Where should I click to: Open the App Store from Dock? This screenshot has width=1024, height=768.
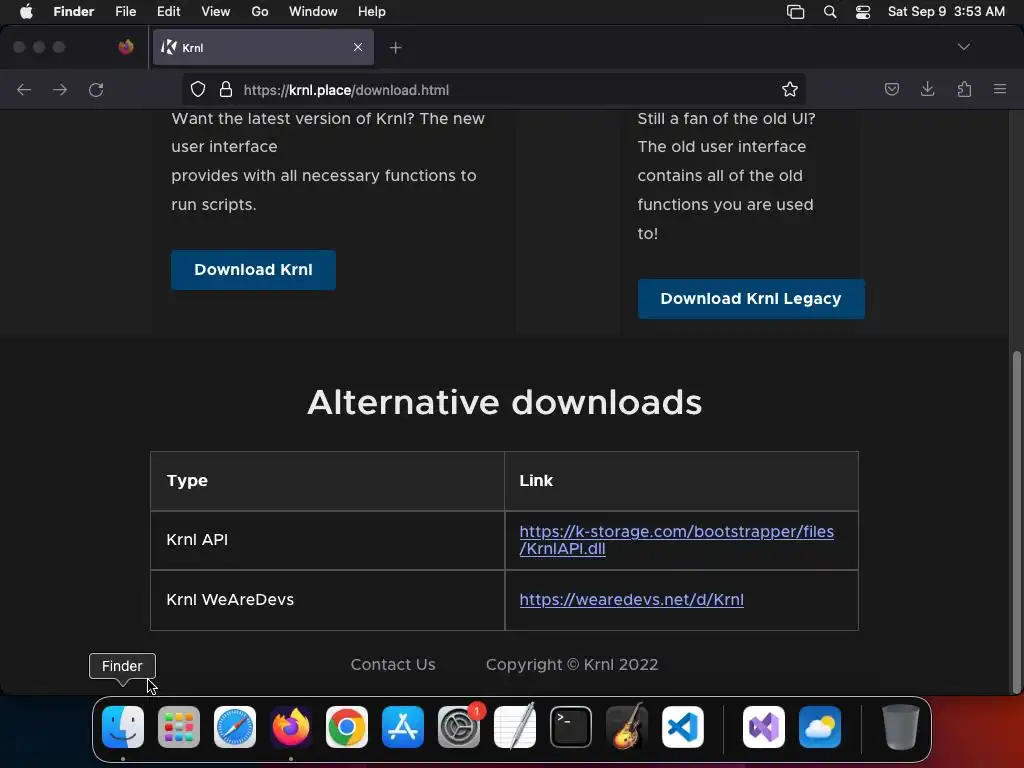click(x=403, y=727)
